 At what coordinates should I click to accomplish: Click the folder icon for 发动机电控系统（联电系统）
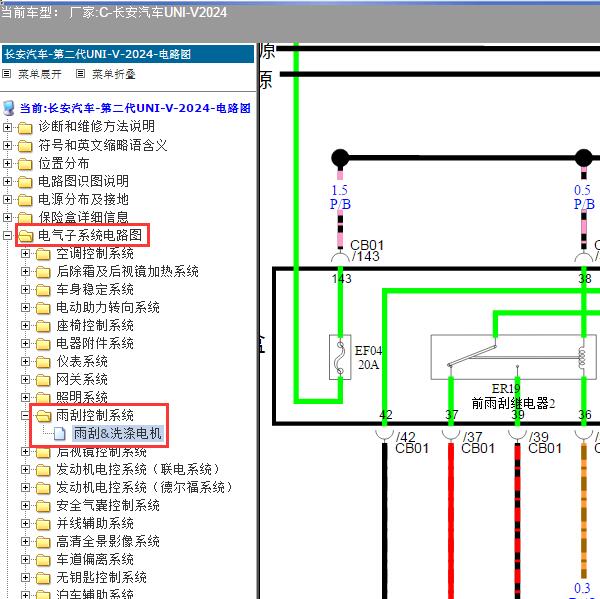click(43, 470)
